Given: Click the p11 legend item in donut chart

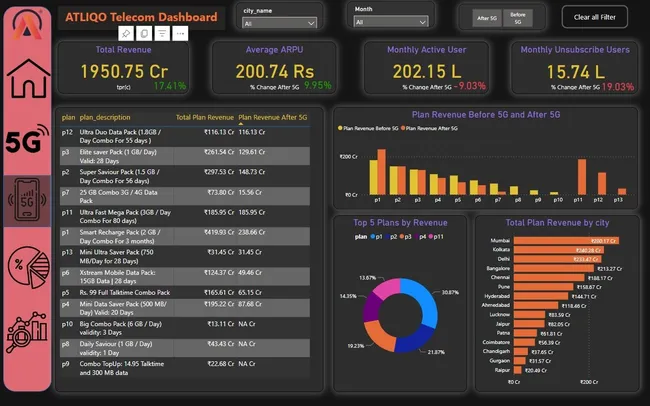Looking at the screenshot, I should click(x=436, y=236).
